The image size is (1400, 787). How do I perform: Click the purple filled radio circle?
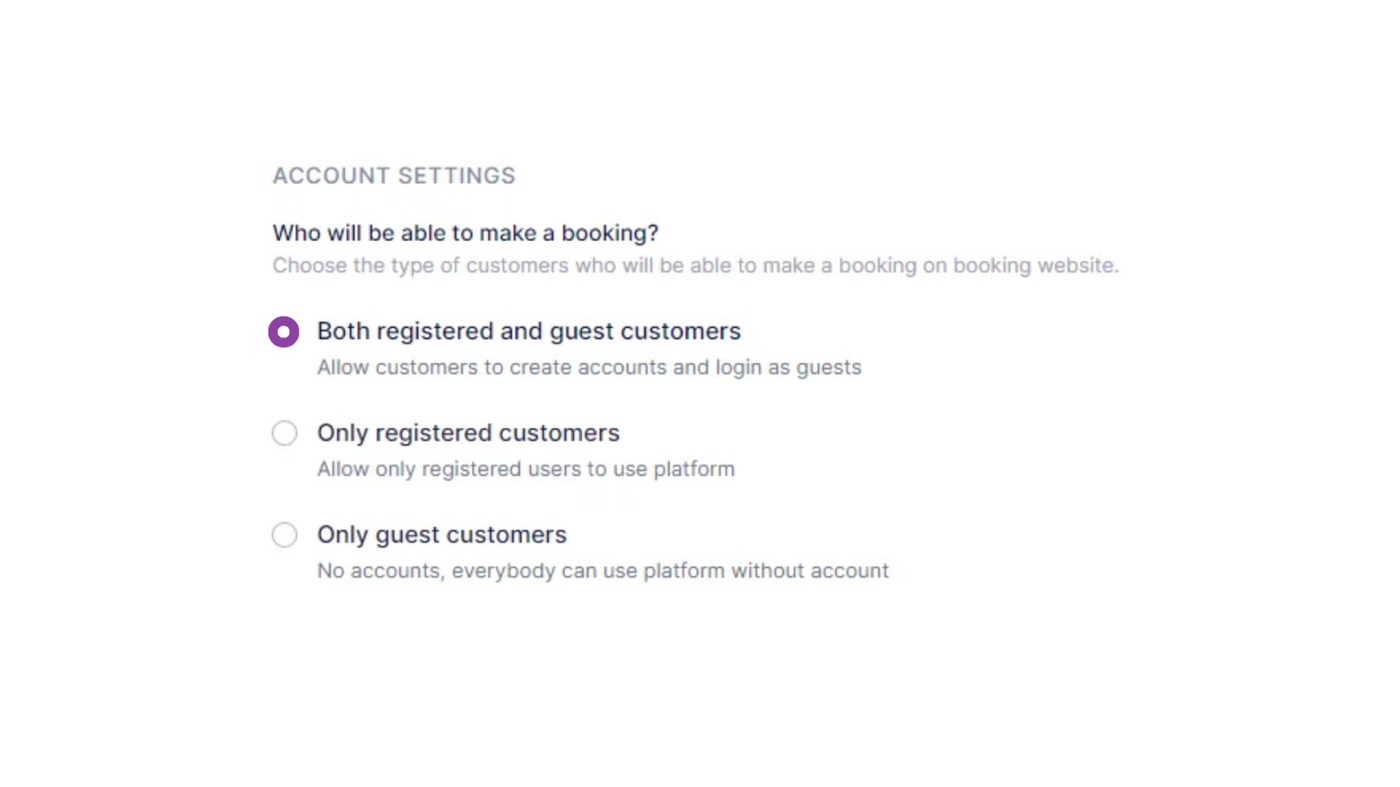(284, 332)
